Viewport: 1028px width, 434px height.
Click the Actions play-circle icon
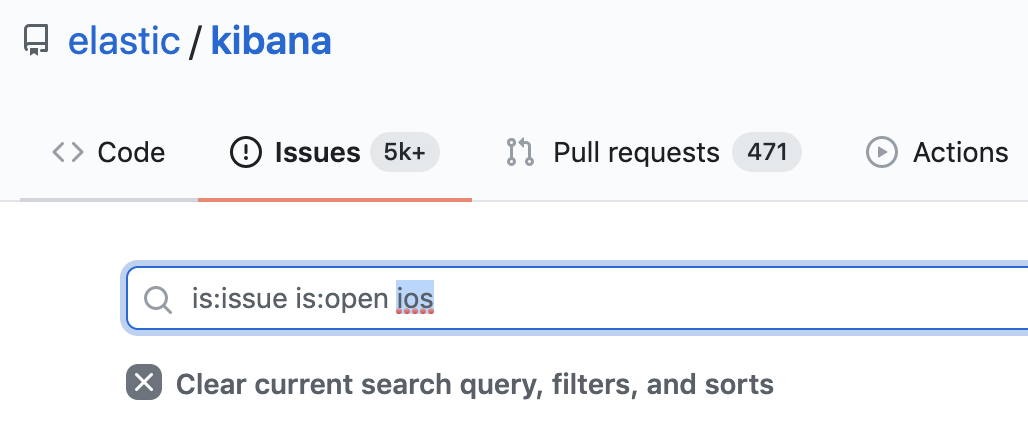tap(881, 153)
